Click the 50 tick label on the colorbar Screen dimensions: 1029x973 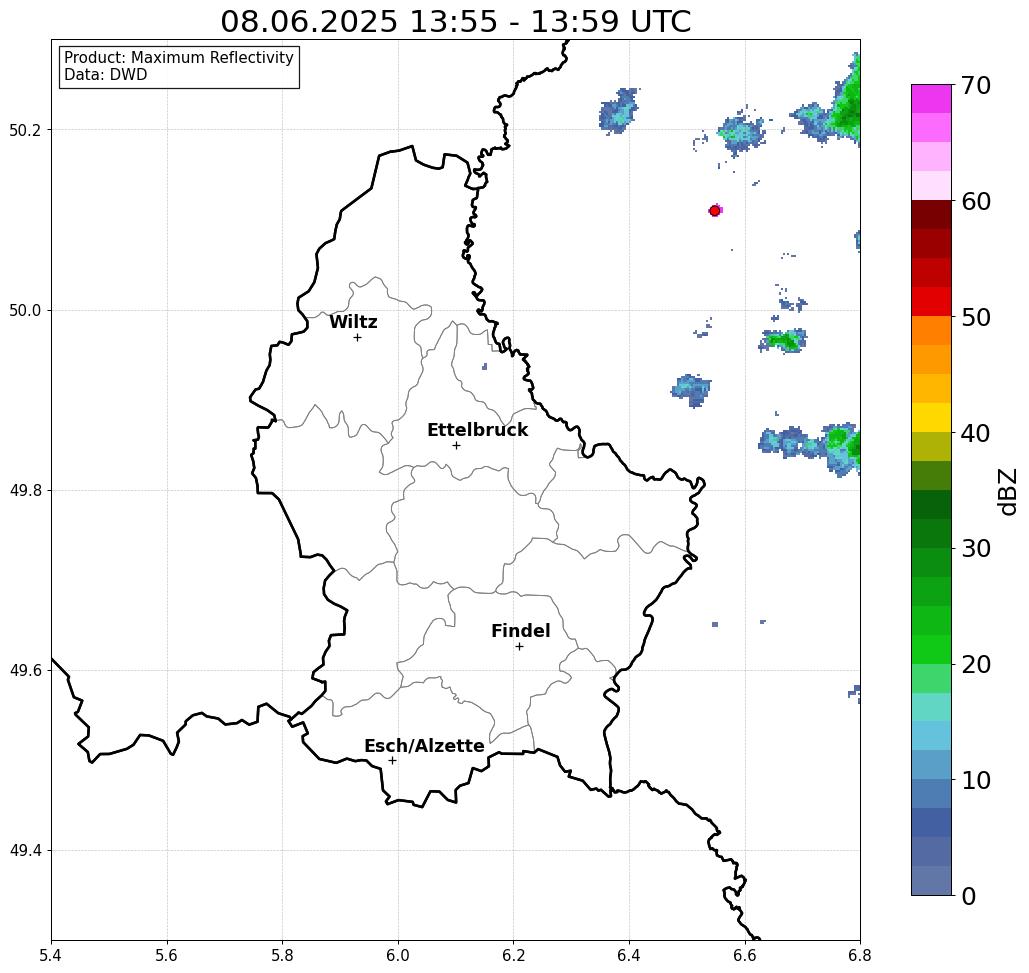(976, 317)
